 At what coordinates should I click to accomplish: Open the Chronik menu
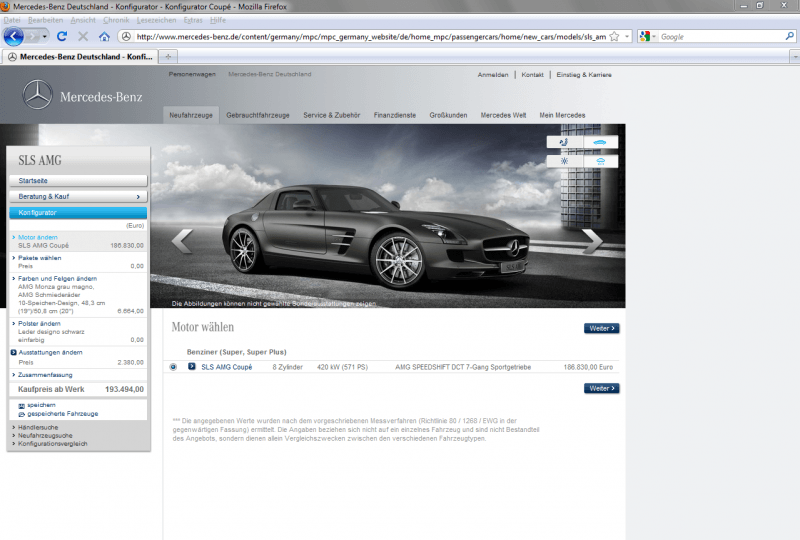116,20
